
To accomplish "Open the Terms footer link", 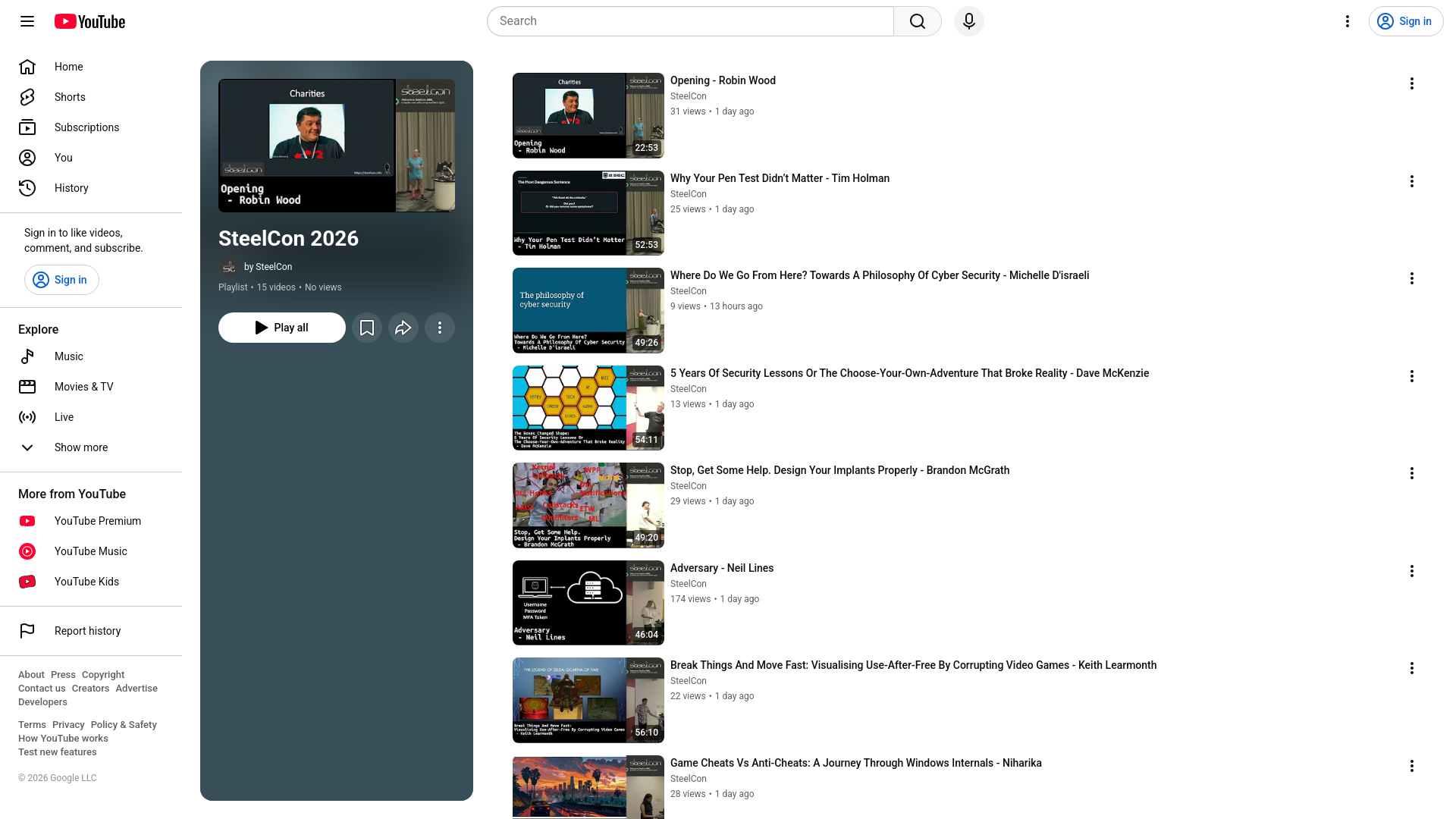I will click(x=32, y=725).
